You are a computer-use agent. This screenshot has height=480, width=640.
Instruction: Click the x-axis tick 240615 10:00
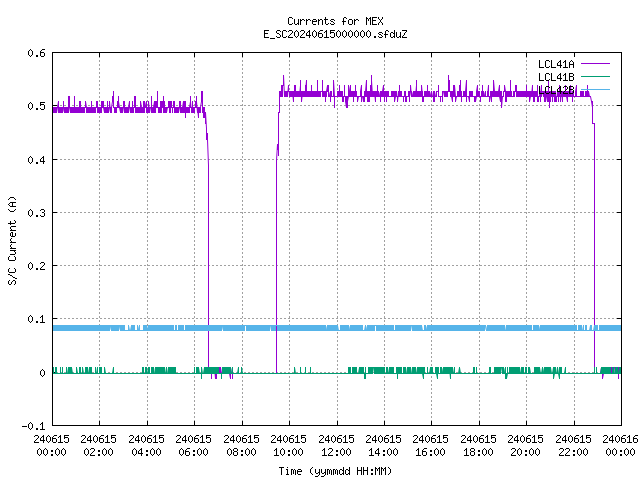coord(288,445)
